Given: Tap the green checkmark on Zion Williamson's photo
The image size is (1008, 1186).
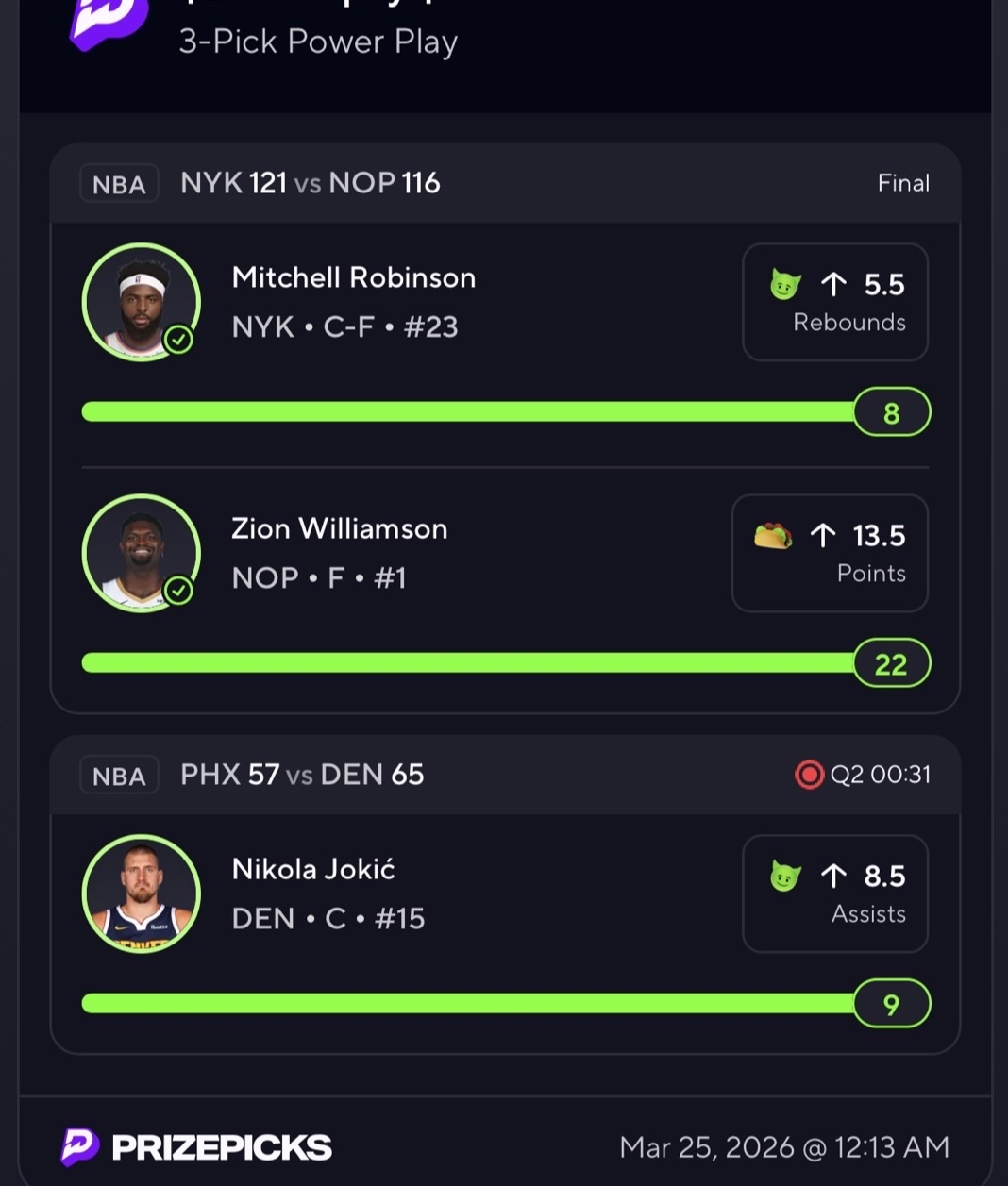Looking at the screenshot, I should click(x=178, y=590).
